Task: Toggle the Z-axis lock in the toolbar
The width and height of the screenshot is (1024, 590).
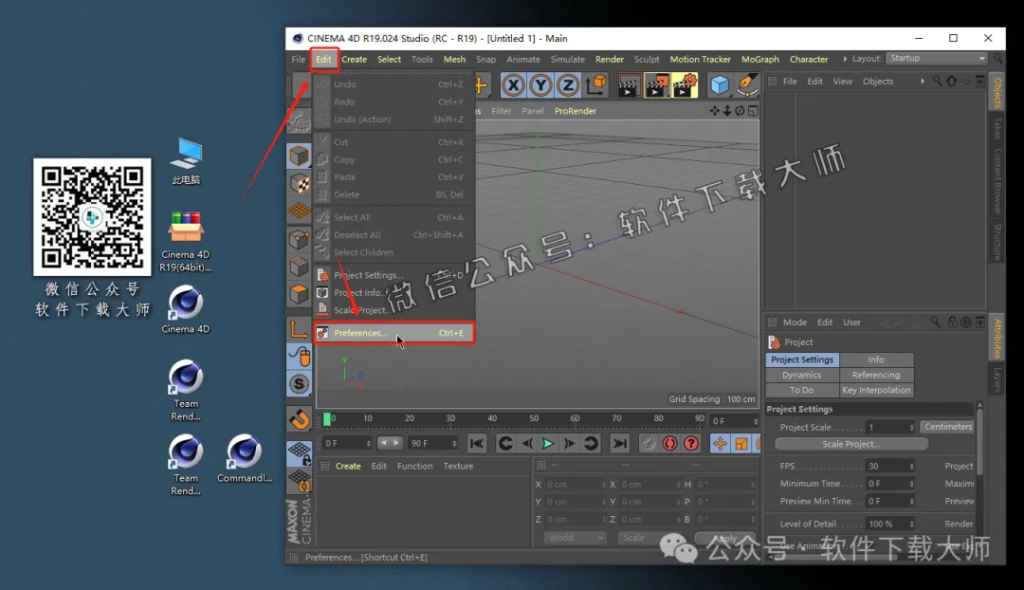Action: tap(568, 84)
